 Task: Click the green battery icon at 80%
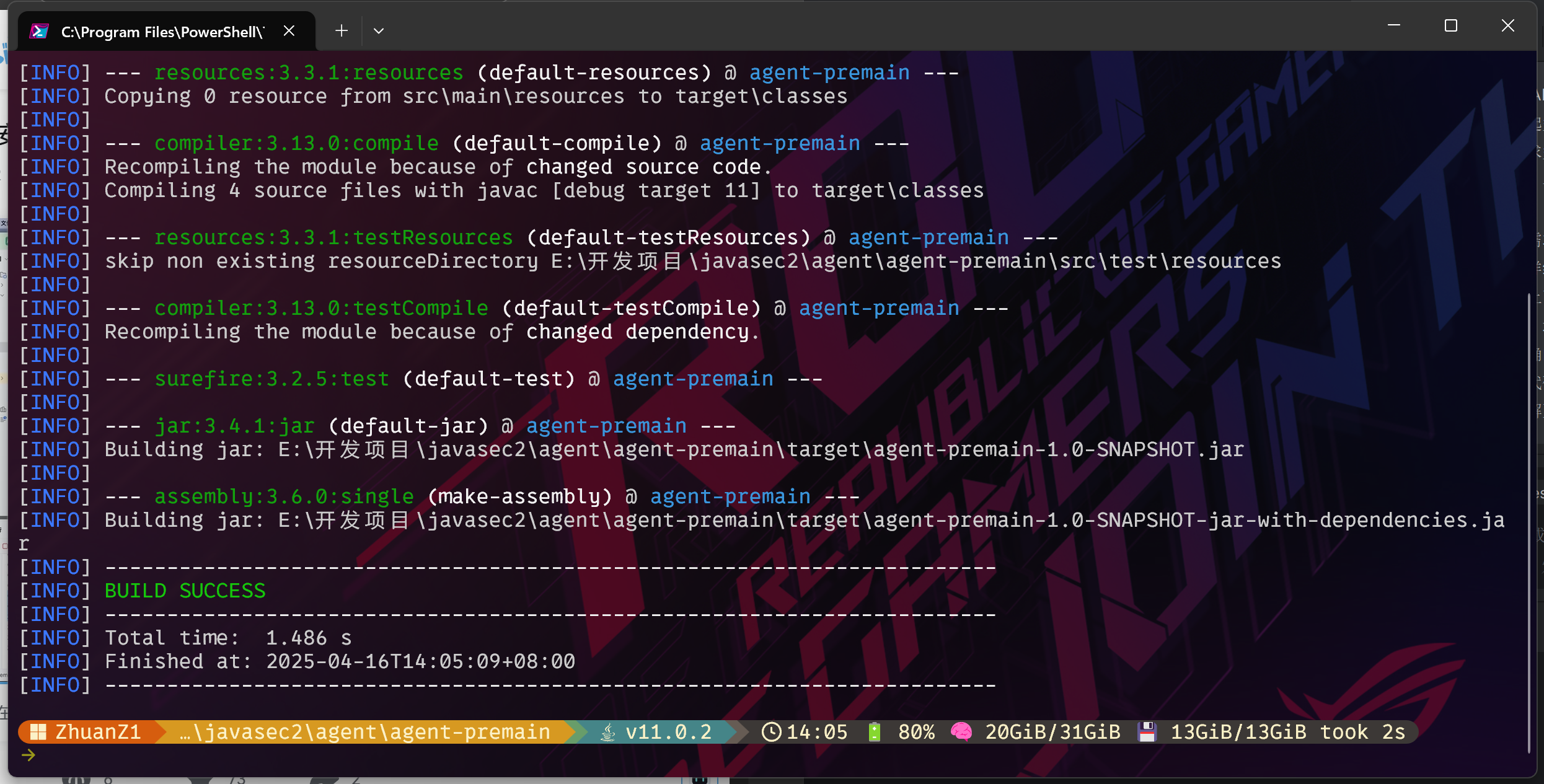(875, 732)
